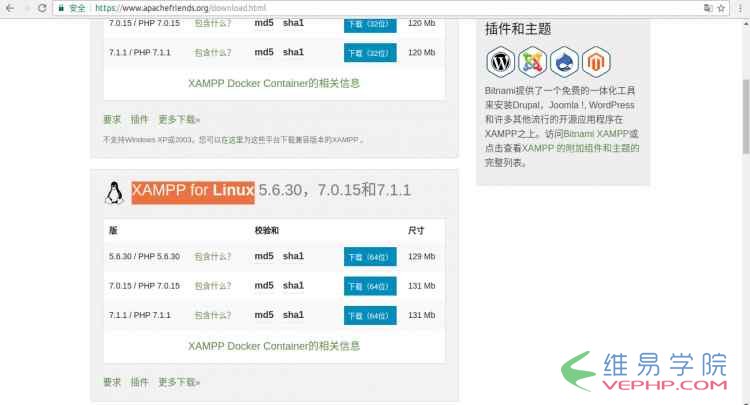Open 更多下载 link in Windows section
The width and height of the screenshot is (750, 405).
tap(179, 119)
